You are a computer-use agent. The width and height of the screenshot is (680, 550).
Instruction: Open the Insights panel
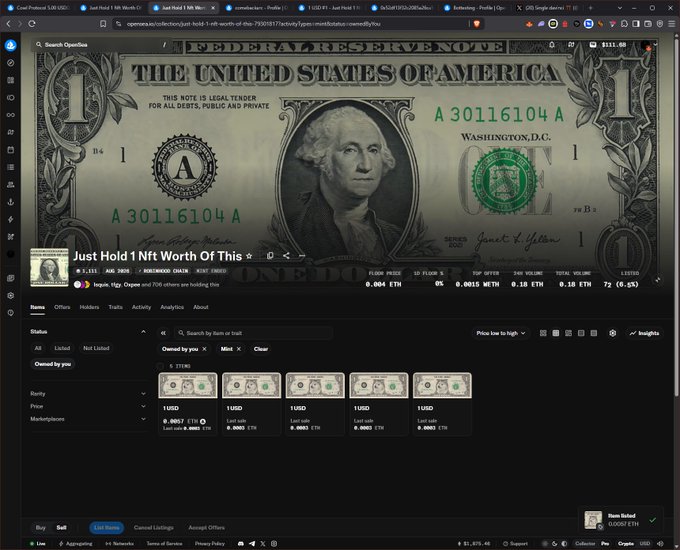[644, 333]
